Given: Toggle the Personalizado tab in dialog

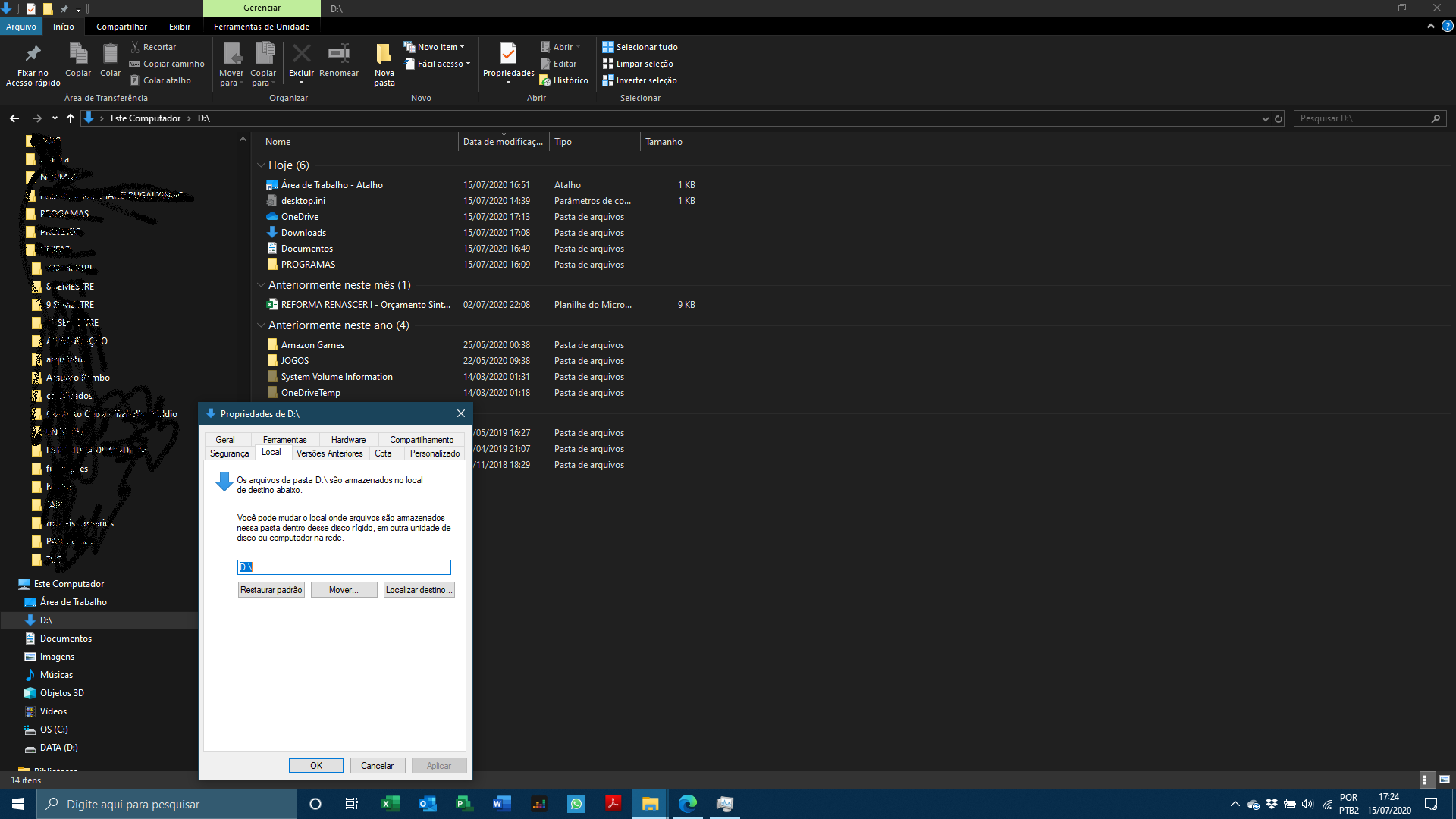Looking at the screenshot, I should (434, 453).
